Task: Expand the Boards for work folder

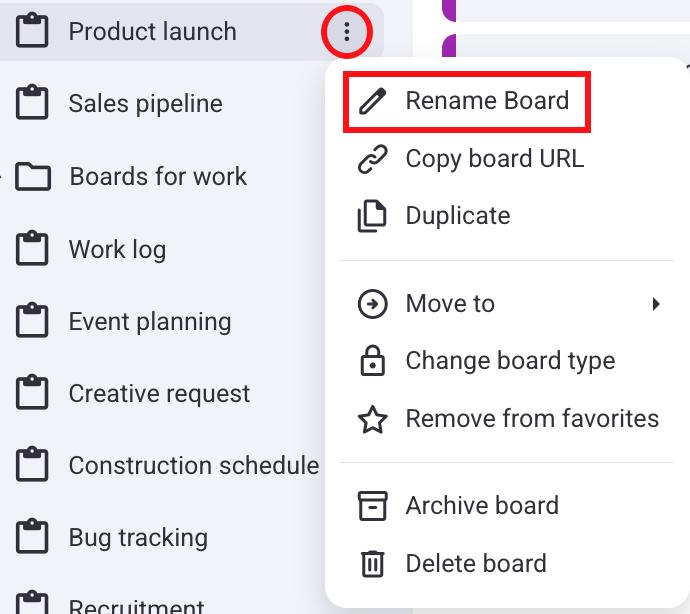Action: [x=4, y=177]
